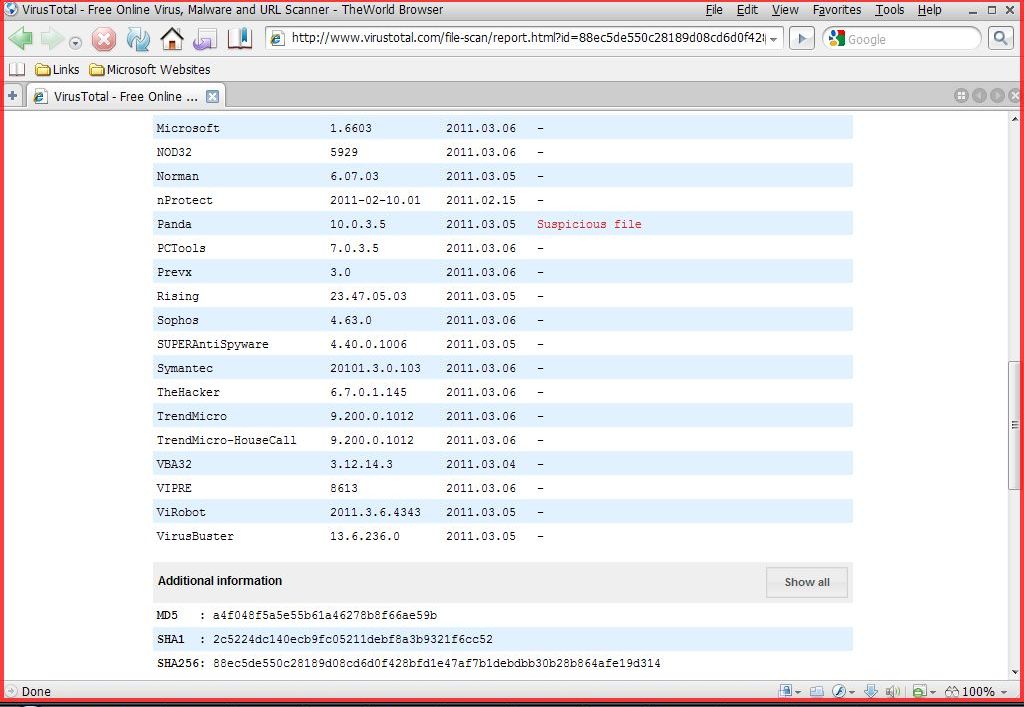Click the SUPERAntiSpyware row name

(212, 344)
